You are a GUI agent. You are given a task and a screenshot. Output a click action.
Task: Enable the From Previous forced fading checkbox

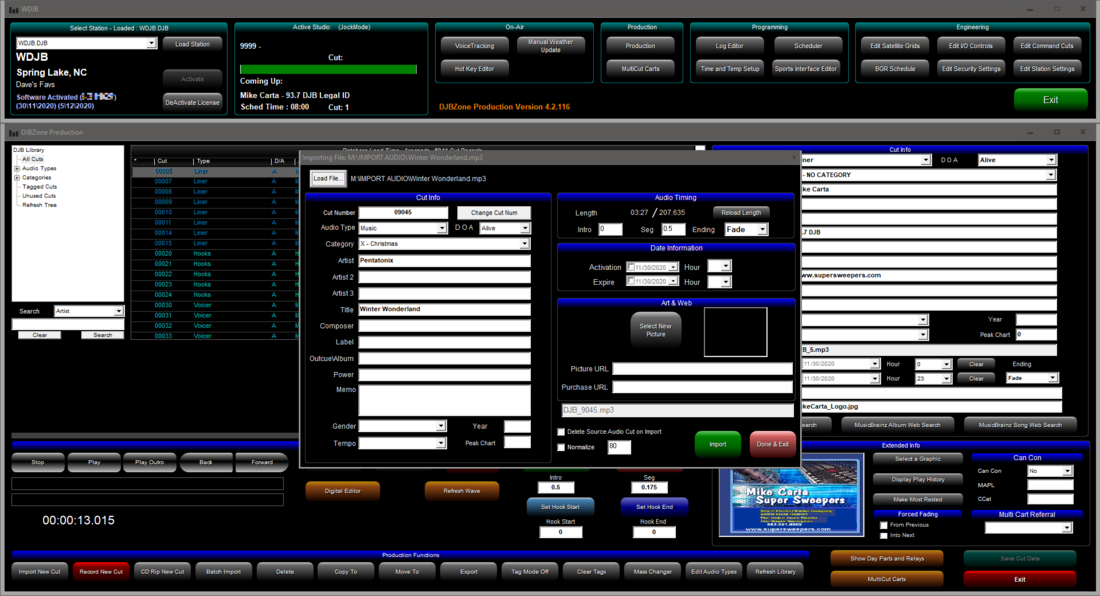click(x=883, y=525)
